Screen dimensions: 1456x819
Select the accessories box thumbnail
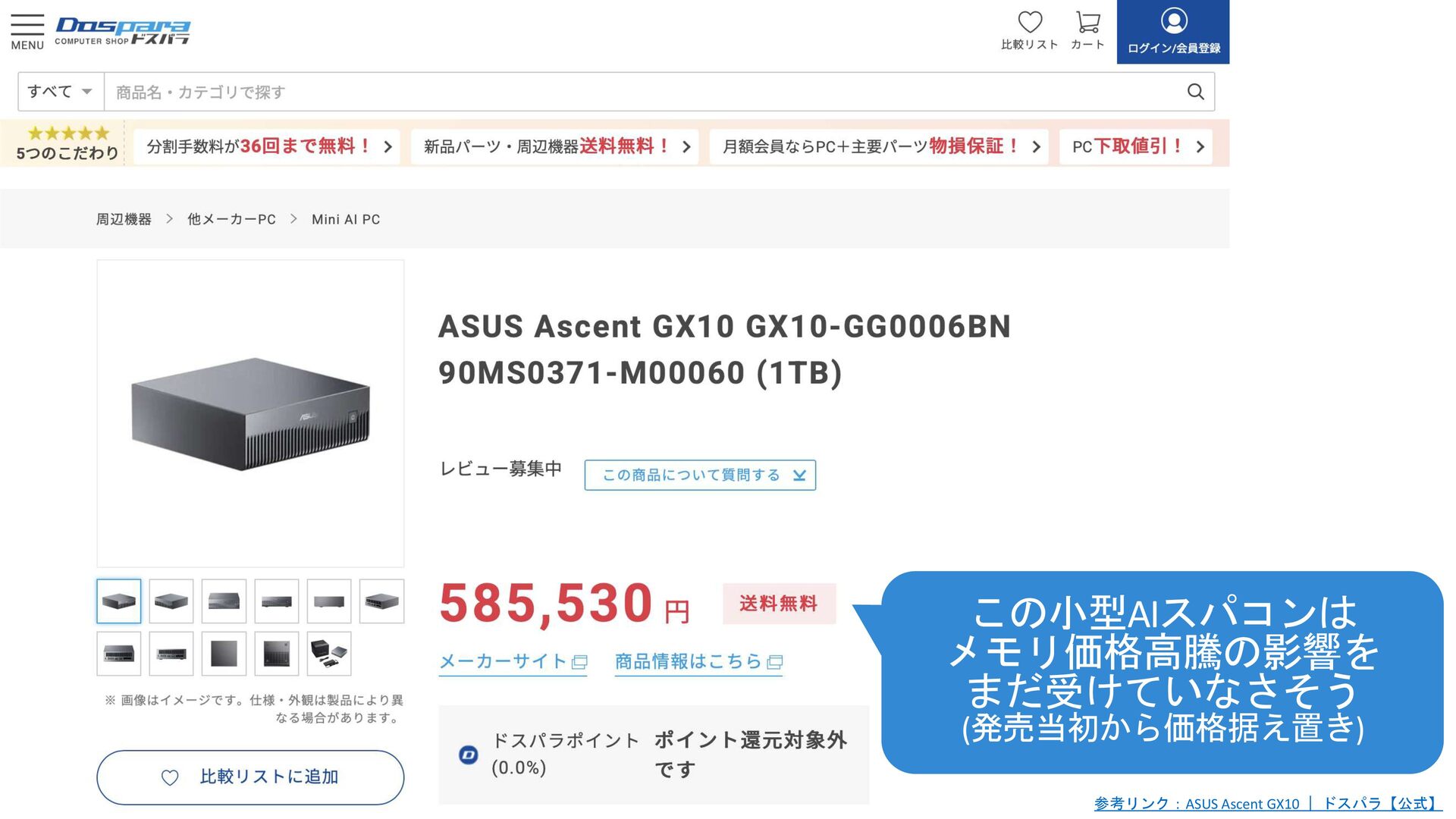pyautogui.click(x=329, y=654)
